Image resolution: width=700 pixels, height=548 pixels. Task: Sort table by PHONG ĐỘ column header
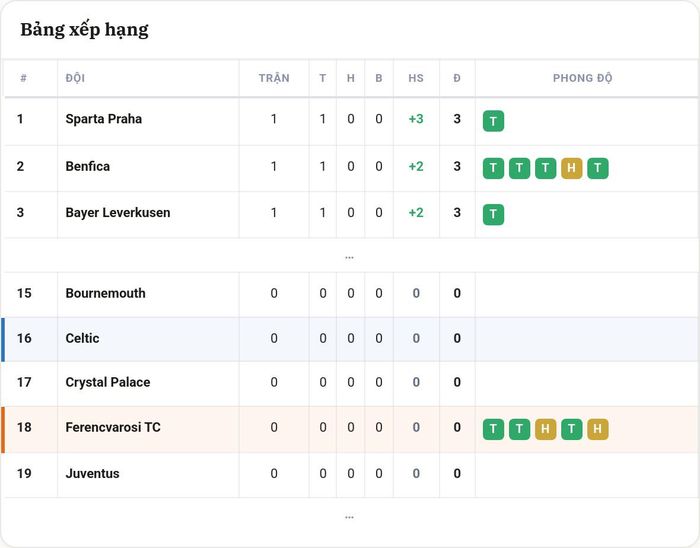pyautogui.click(x=583, y=78)
